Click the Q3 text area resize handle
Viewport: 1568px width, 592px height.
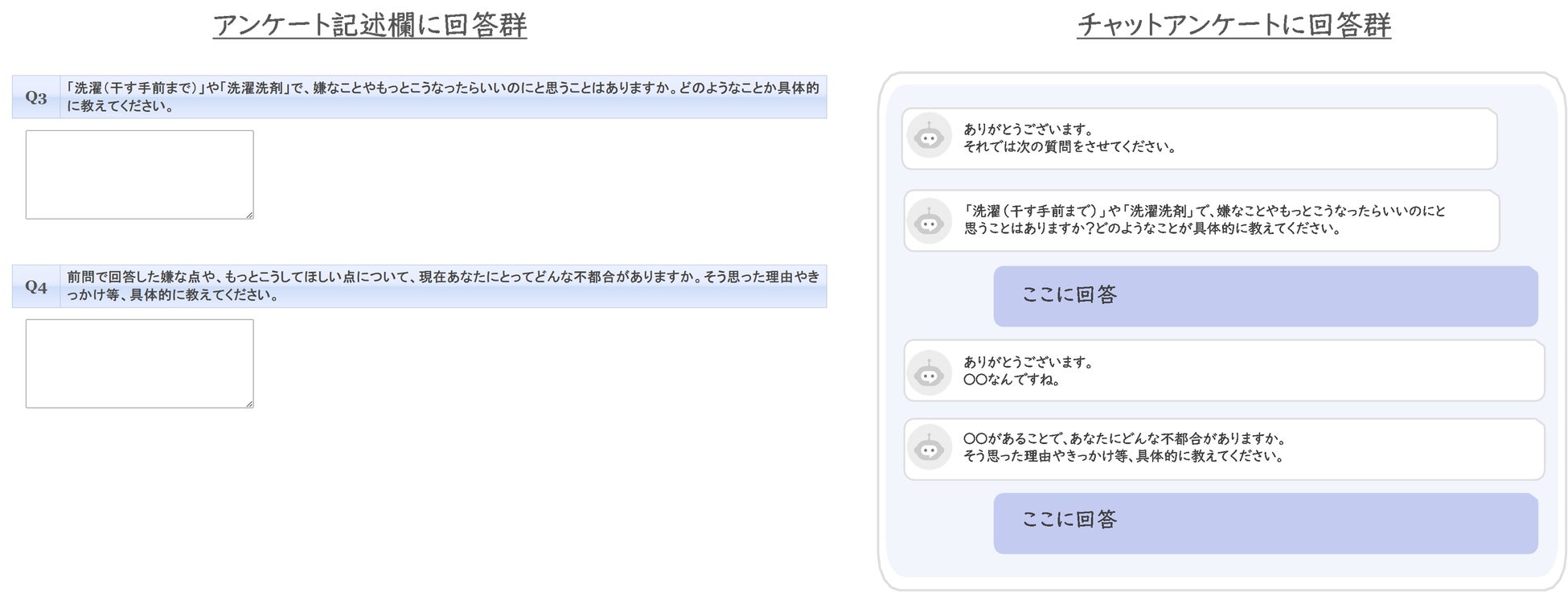pos(249,215)
